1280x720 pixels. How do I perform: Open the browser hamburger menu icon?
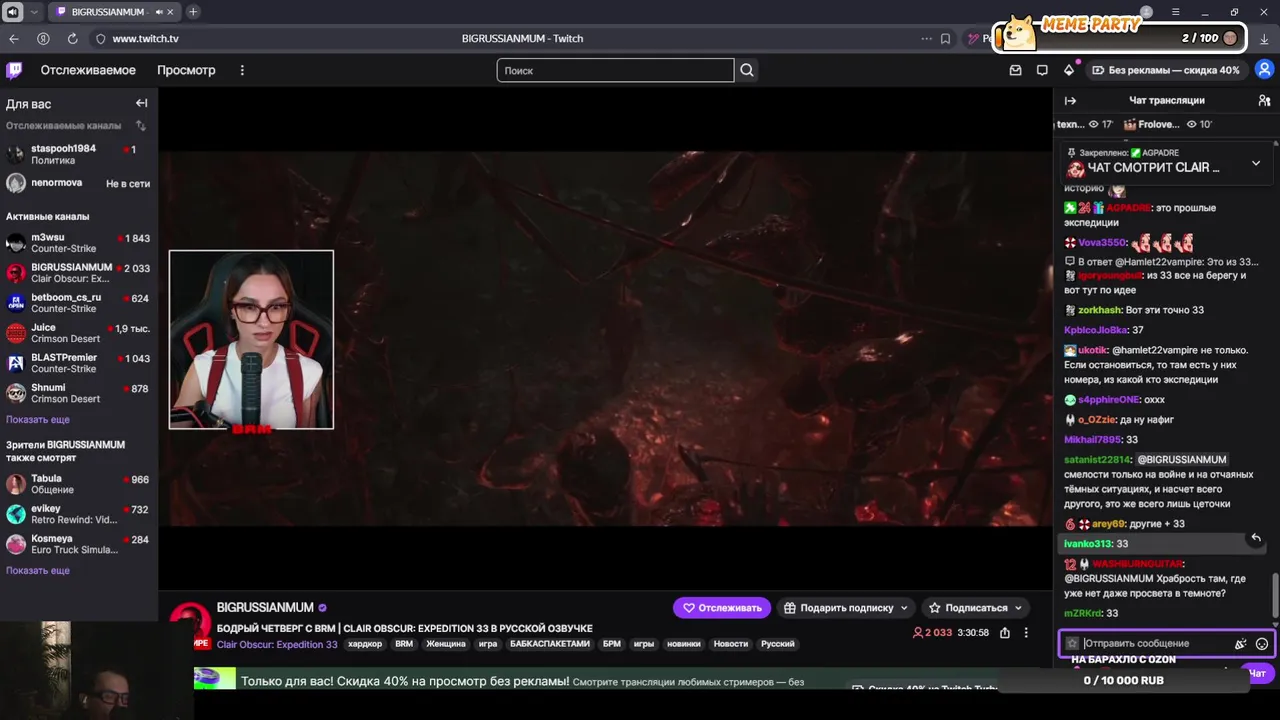(1176, 12)
